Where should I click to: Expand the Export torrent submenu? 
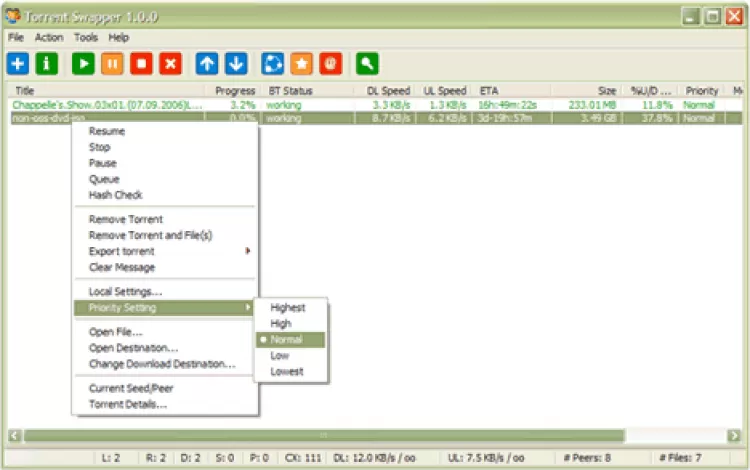click(x=165, y=251)
